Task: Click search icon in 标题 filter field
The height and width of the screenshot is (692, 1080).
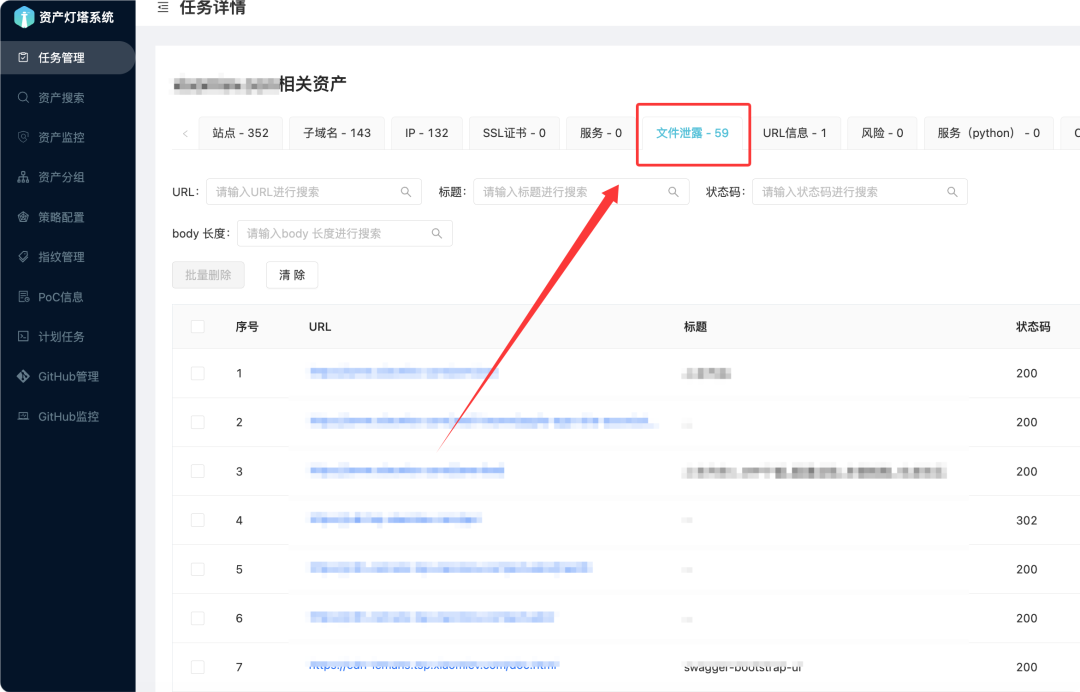Action: tap(674, 192)
